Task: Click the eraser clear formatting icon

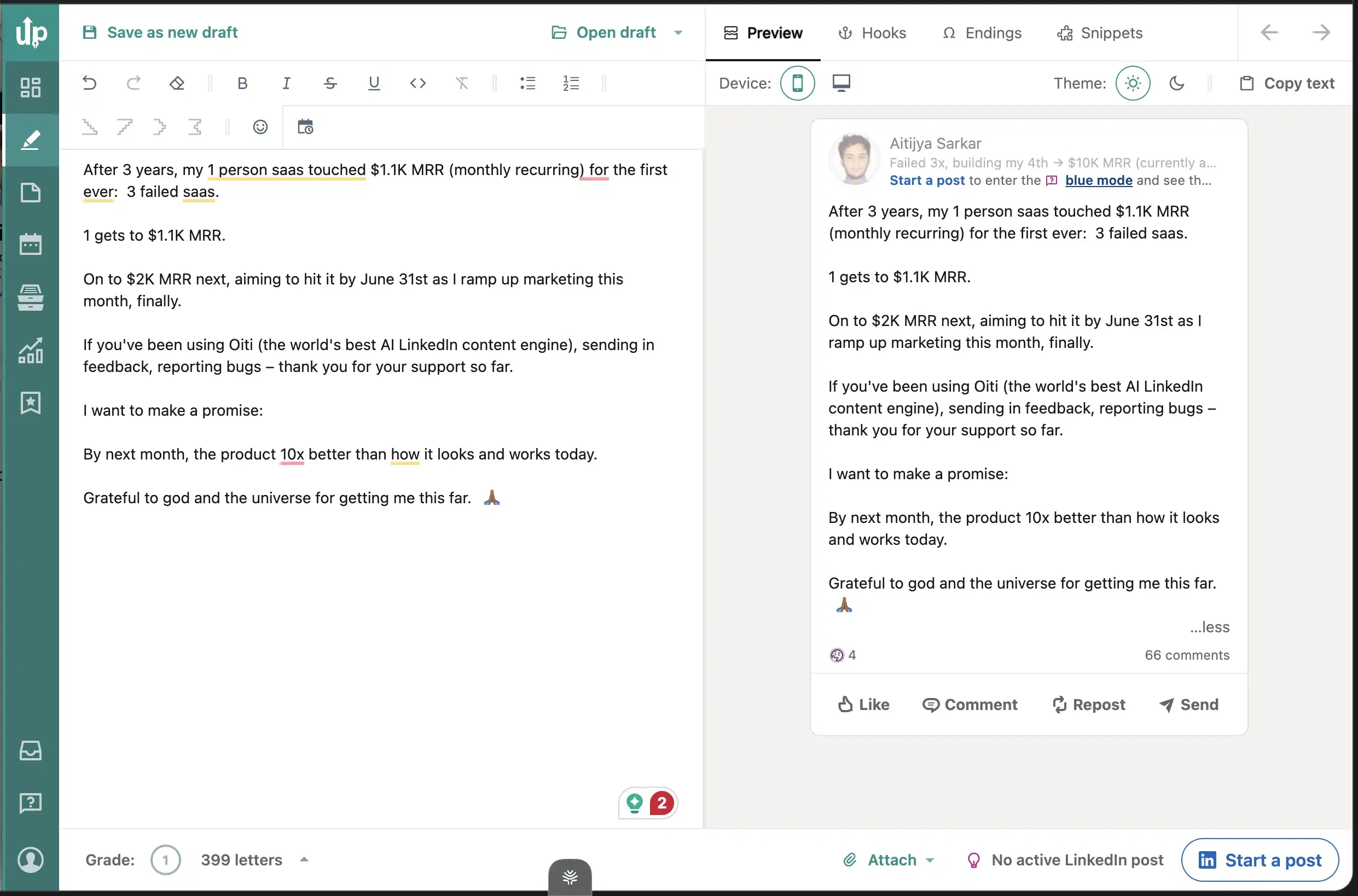Action: point(177,83)
